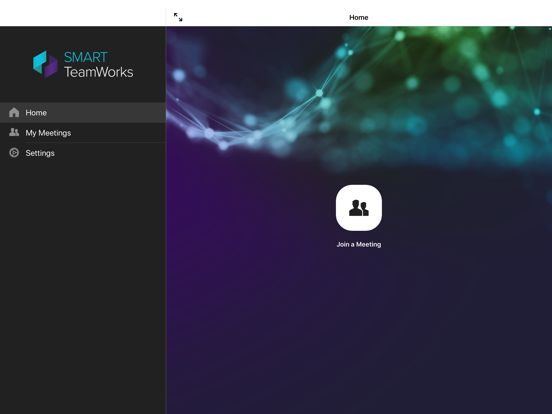Screen dimensions: 552x414
Task: Click the SMART TeamWorks logo
Action: (x=83, y=64)
